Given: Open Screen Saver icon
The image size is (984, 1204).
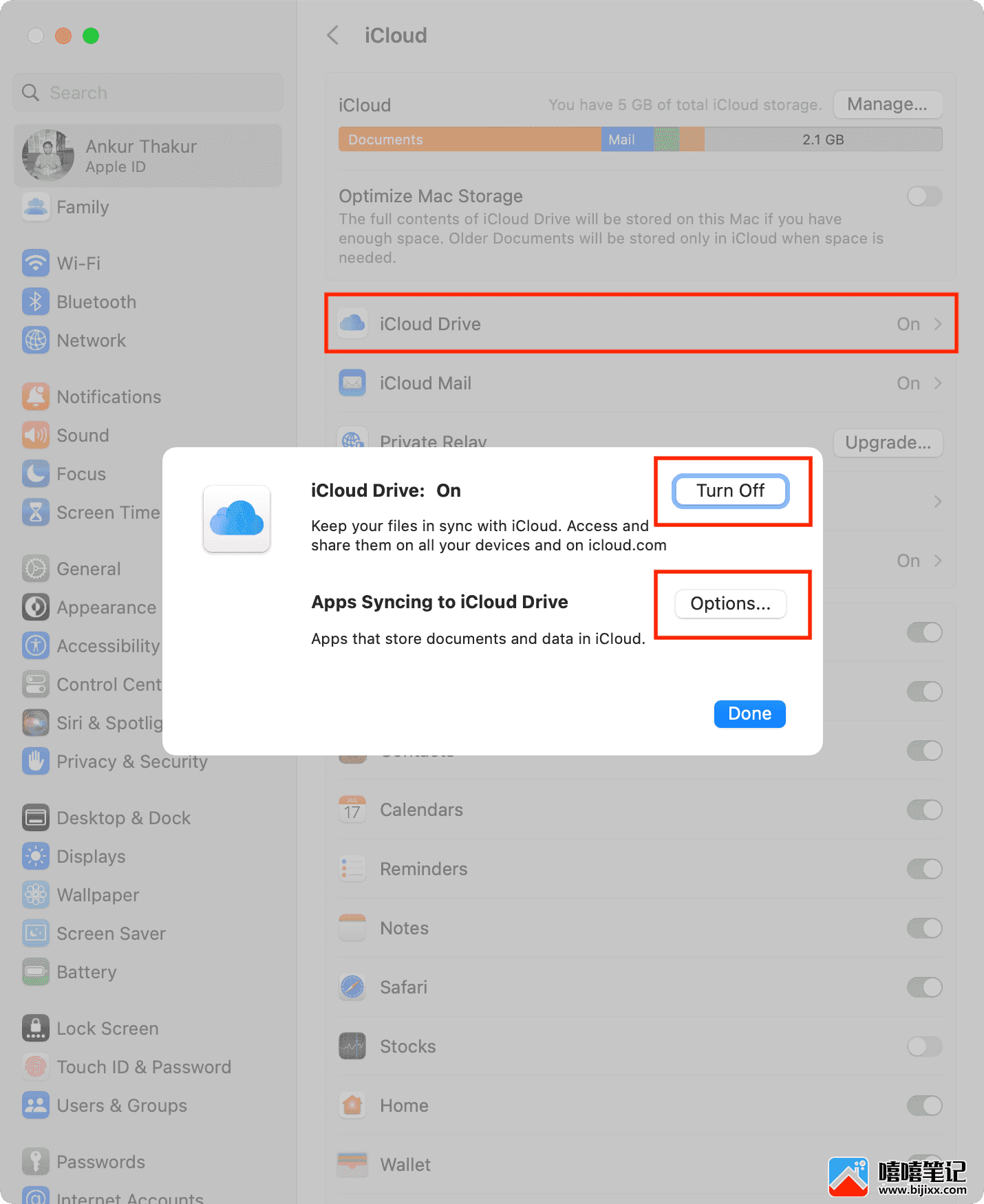Looking at the screenshot, I should (36, 933).
